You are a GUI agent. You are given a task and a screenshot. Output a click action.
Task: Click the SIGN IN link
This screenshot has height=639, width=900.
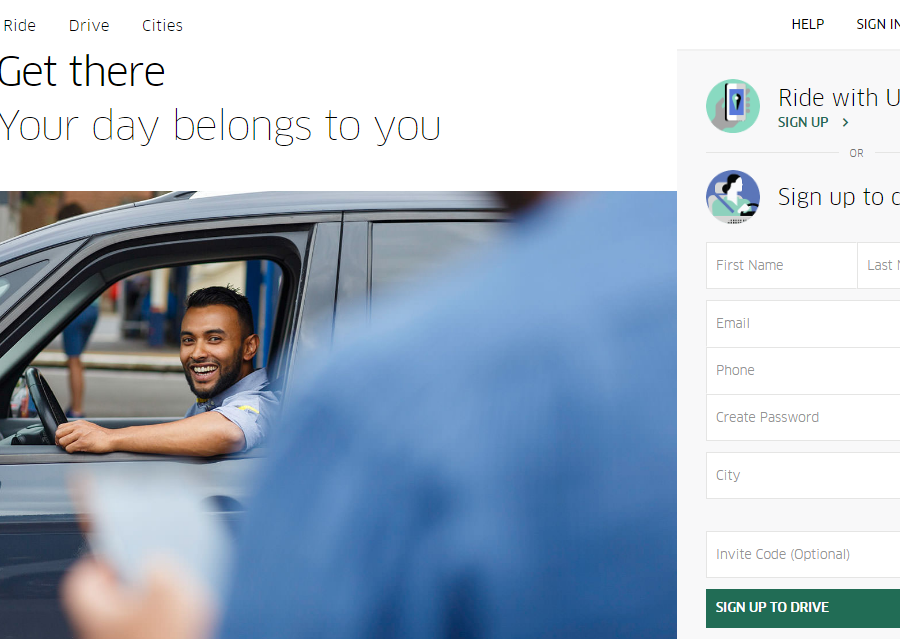click(x=878, y=24)
